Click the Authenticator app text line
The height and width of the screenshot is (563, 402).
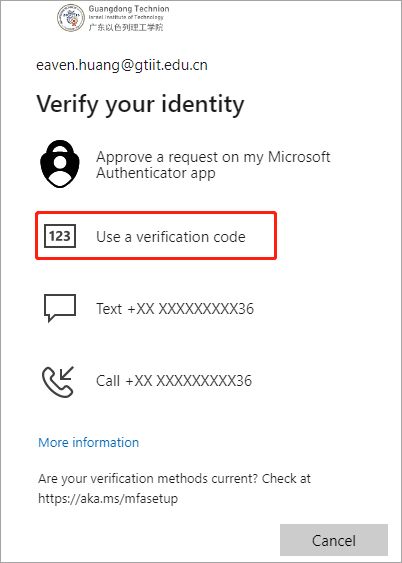click(x=156, y=173)
